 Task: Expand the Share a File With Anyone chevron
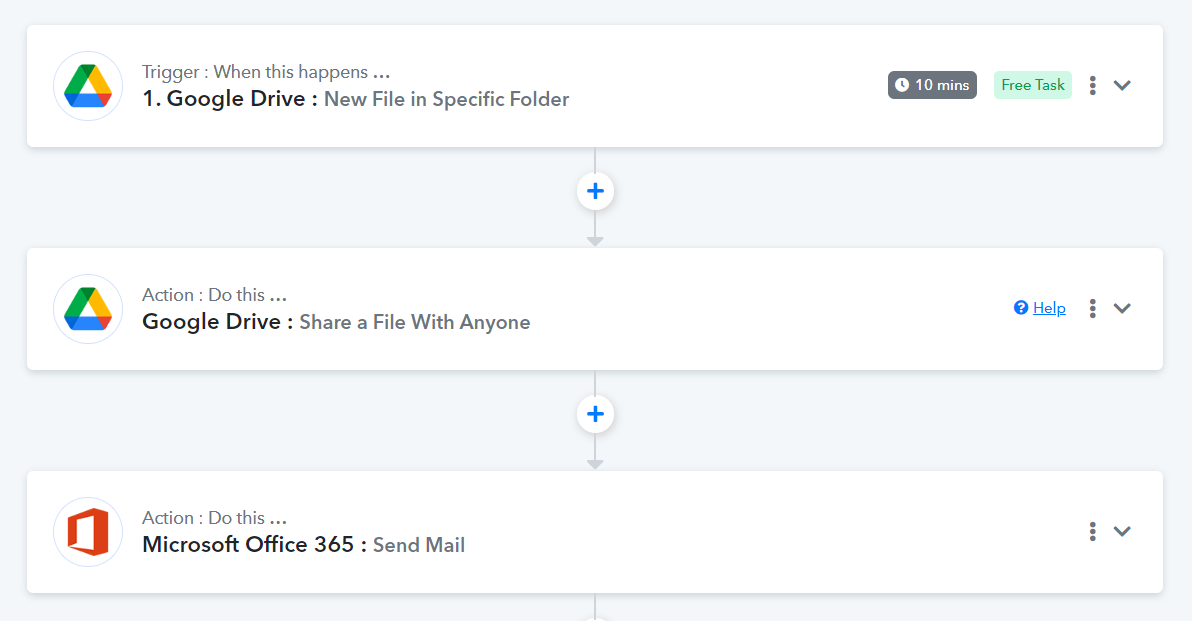1122,308
